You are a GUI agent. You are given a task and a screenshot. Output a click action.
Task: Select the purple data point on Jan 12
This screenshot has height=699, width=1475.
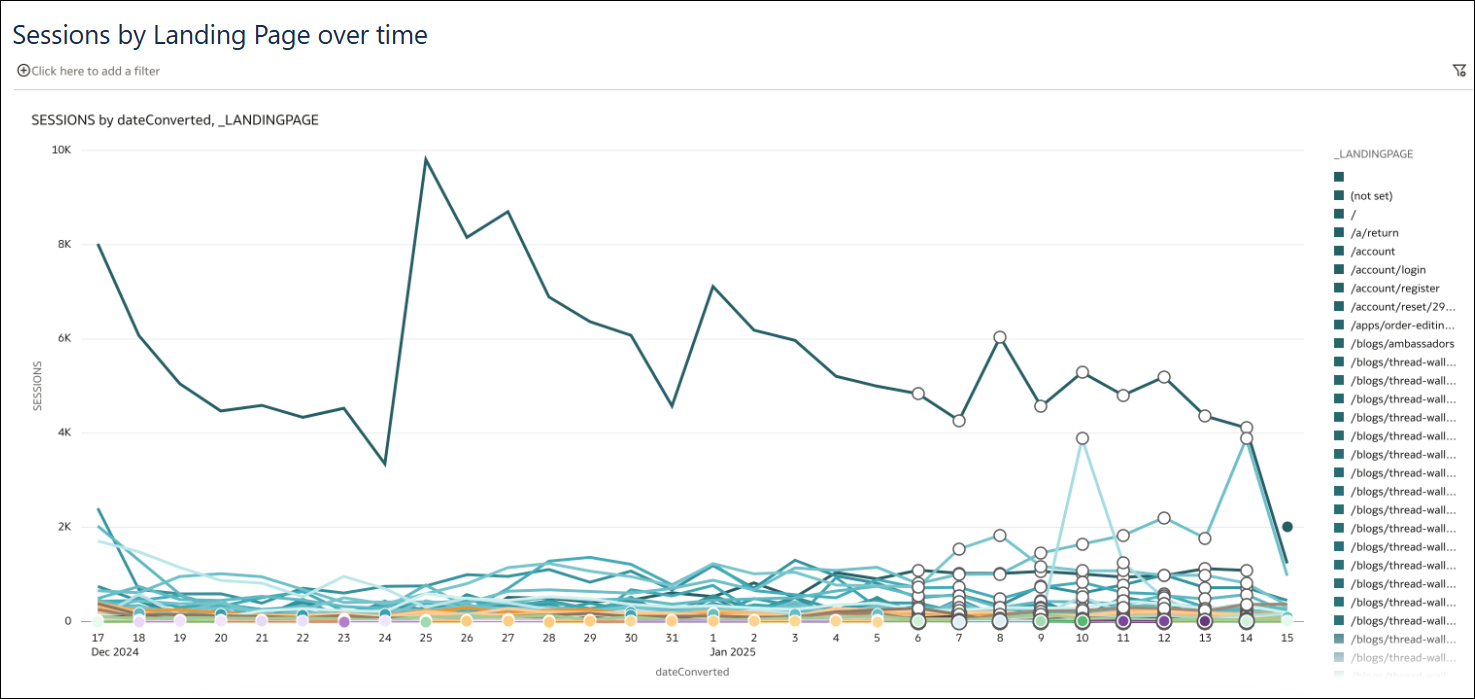[x=1163, y=621]
